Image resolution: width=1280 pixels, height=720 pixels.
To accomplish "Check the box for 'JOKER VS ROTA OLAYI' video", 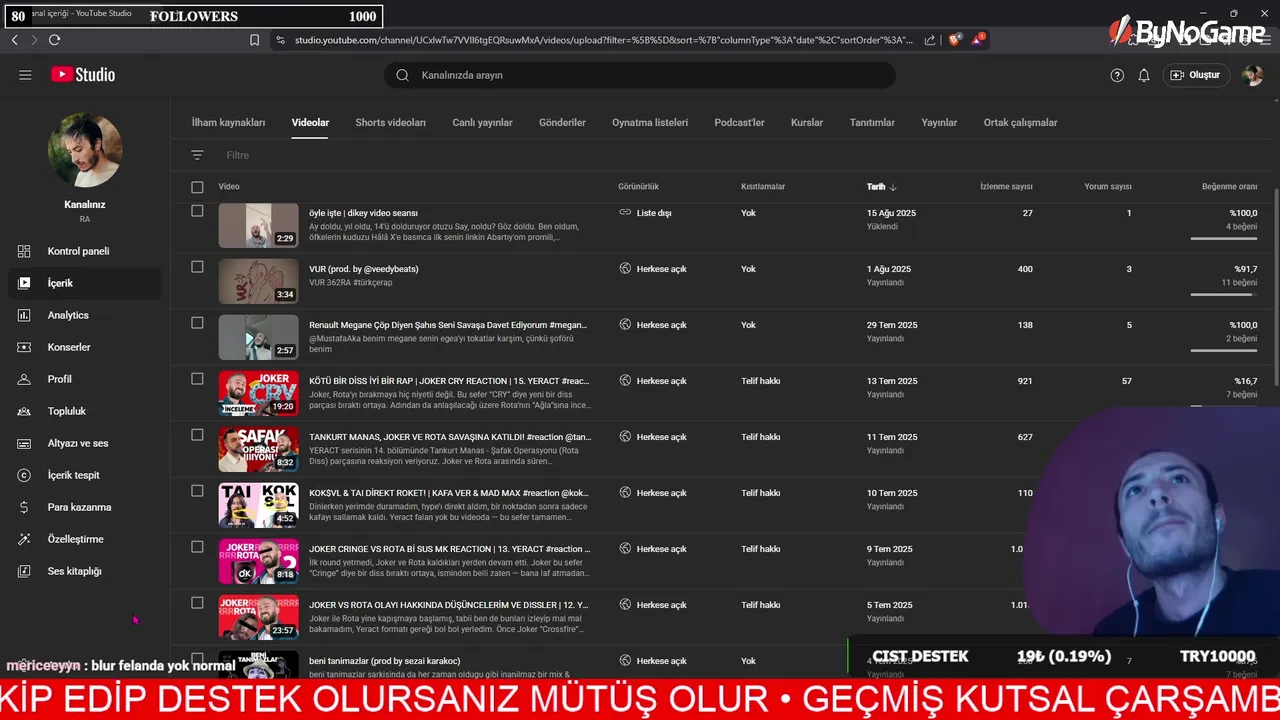I will click(197, 603).
